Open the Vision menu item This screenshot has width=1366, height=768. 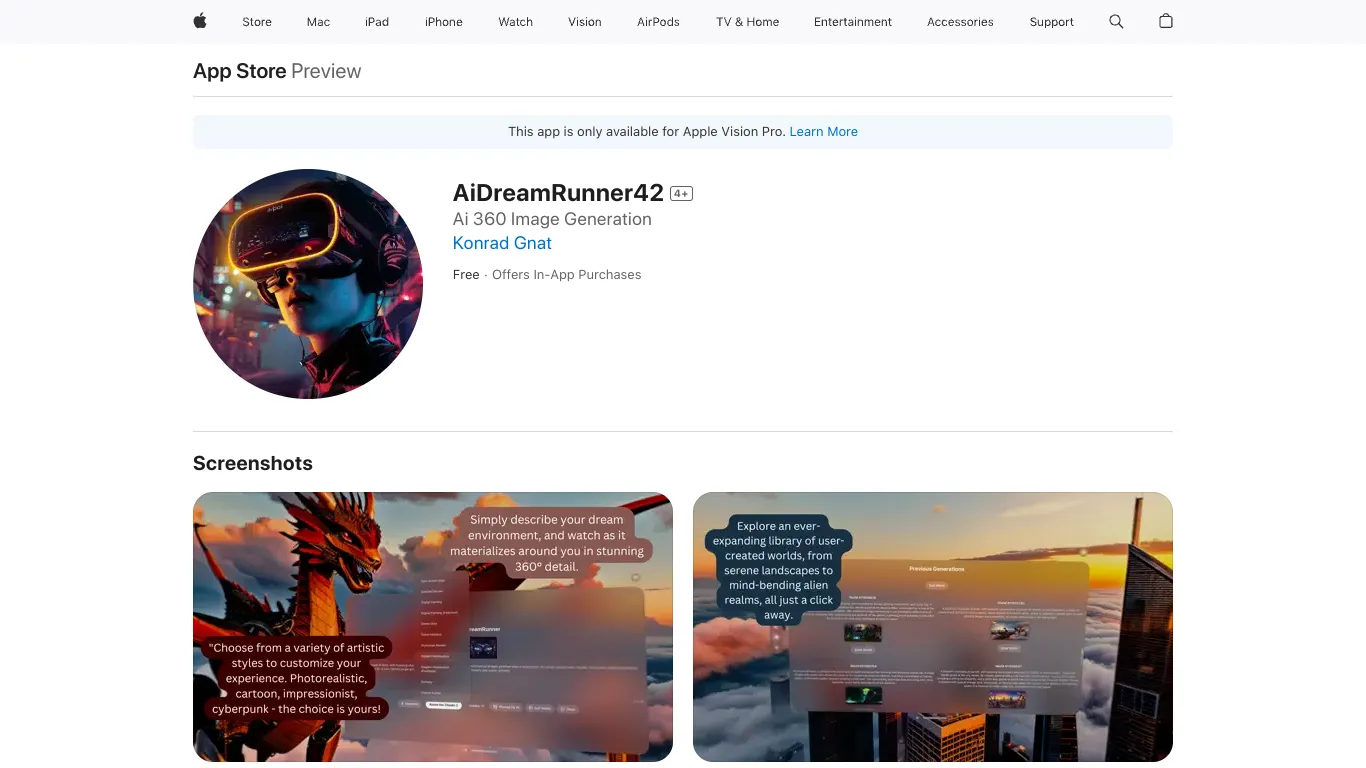[x=585, y=22]
